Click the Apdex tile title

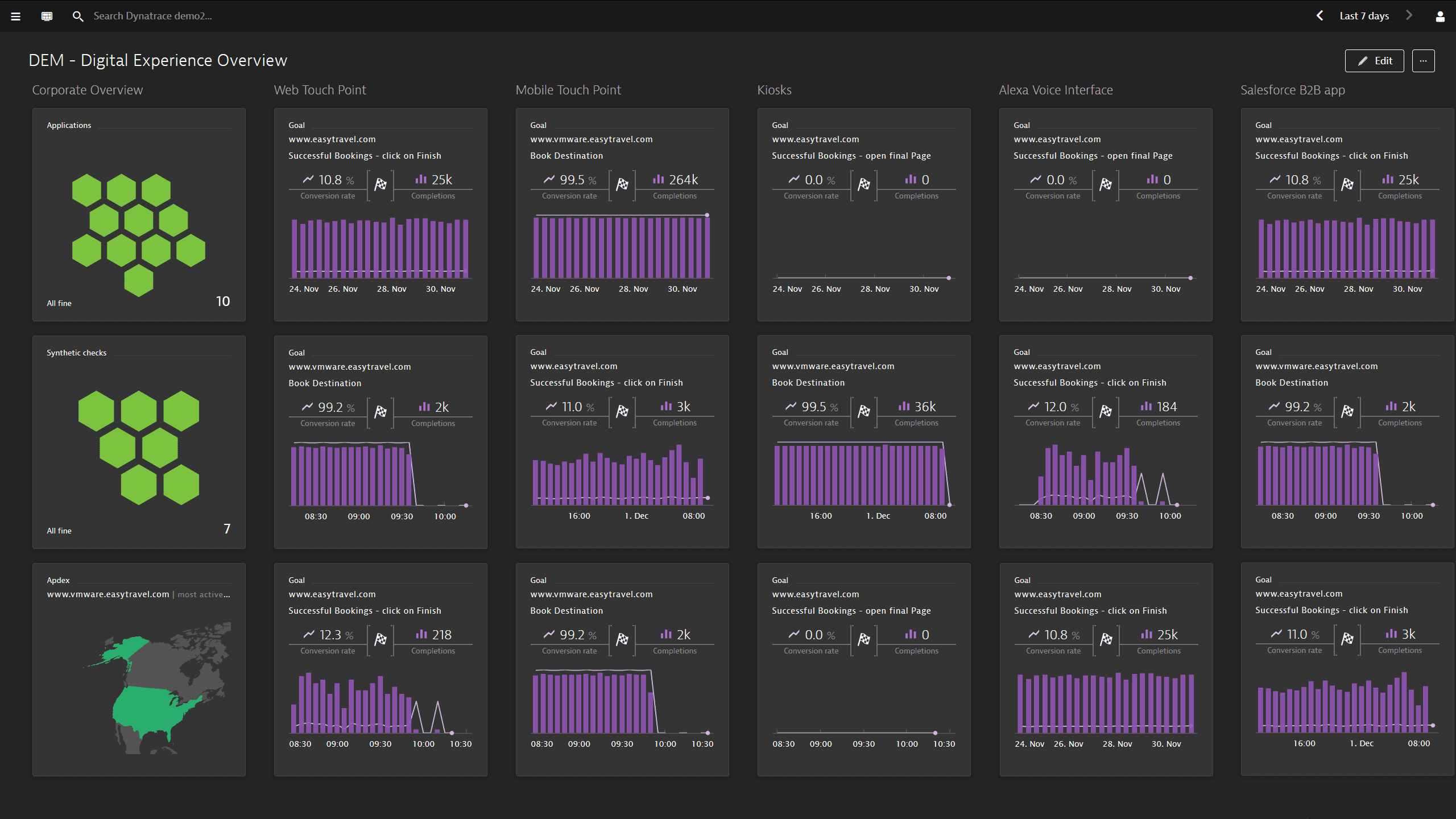pos(58,580)
